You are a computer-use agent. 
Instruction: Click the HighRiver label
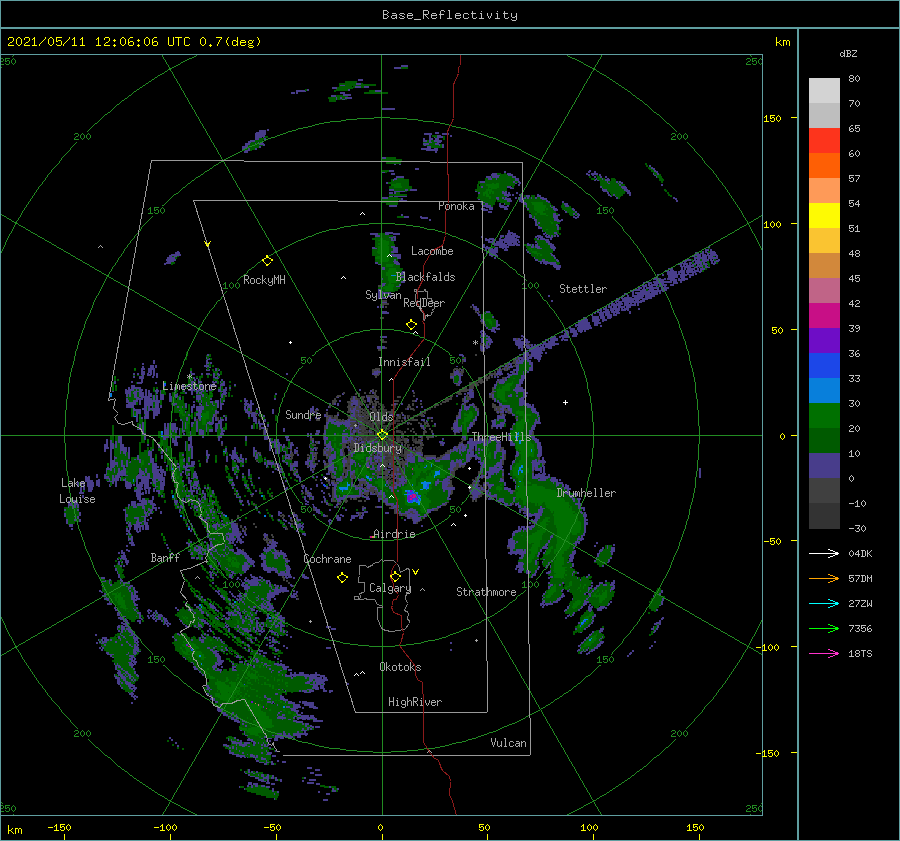click(x=415, y=702)
